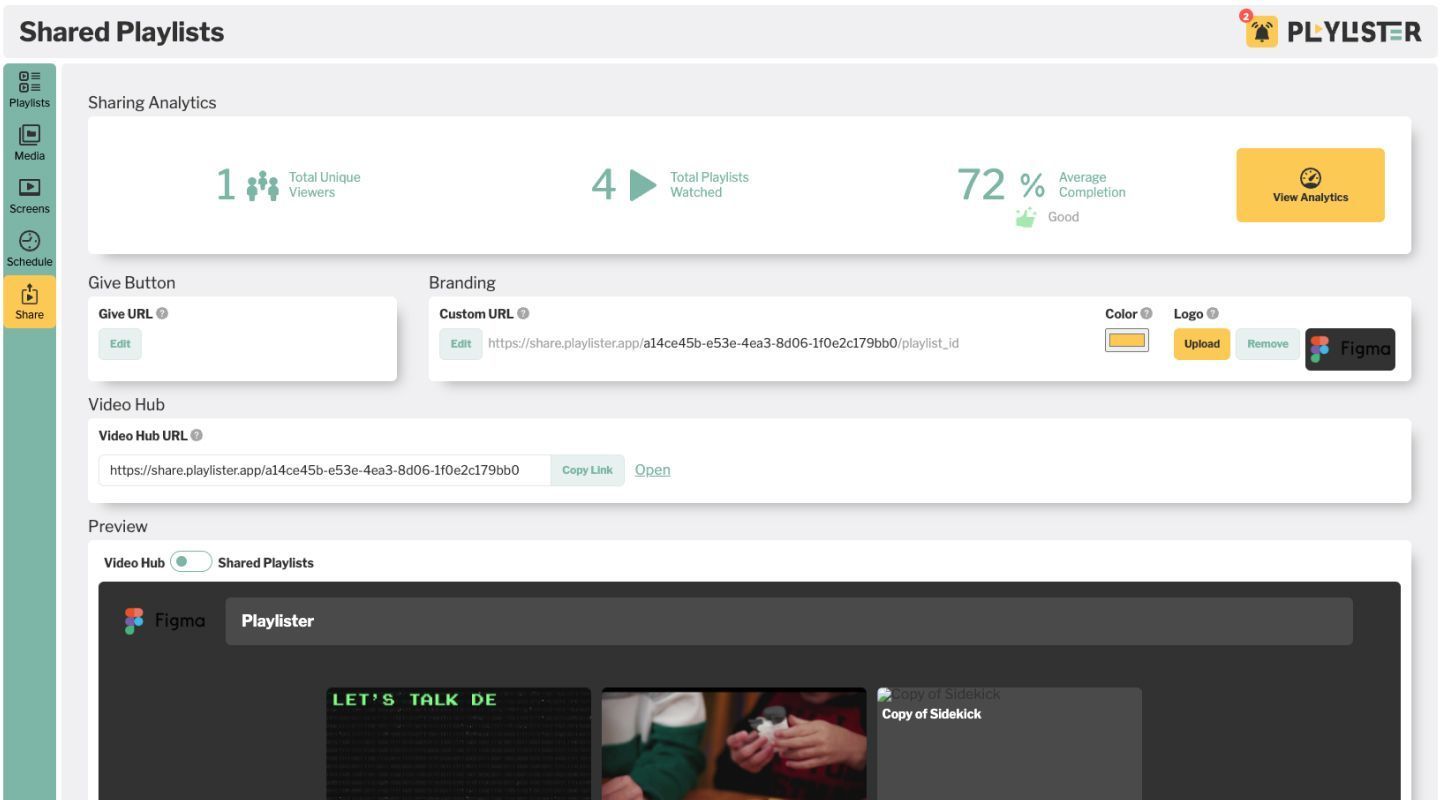Click Copy Link for Video Hub URL
Viewport: 1440px width, 800px height.
pos(587,470)
